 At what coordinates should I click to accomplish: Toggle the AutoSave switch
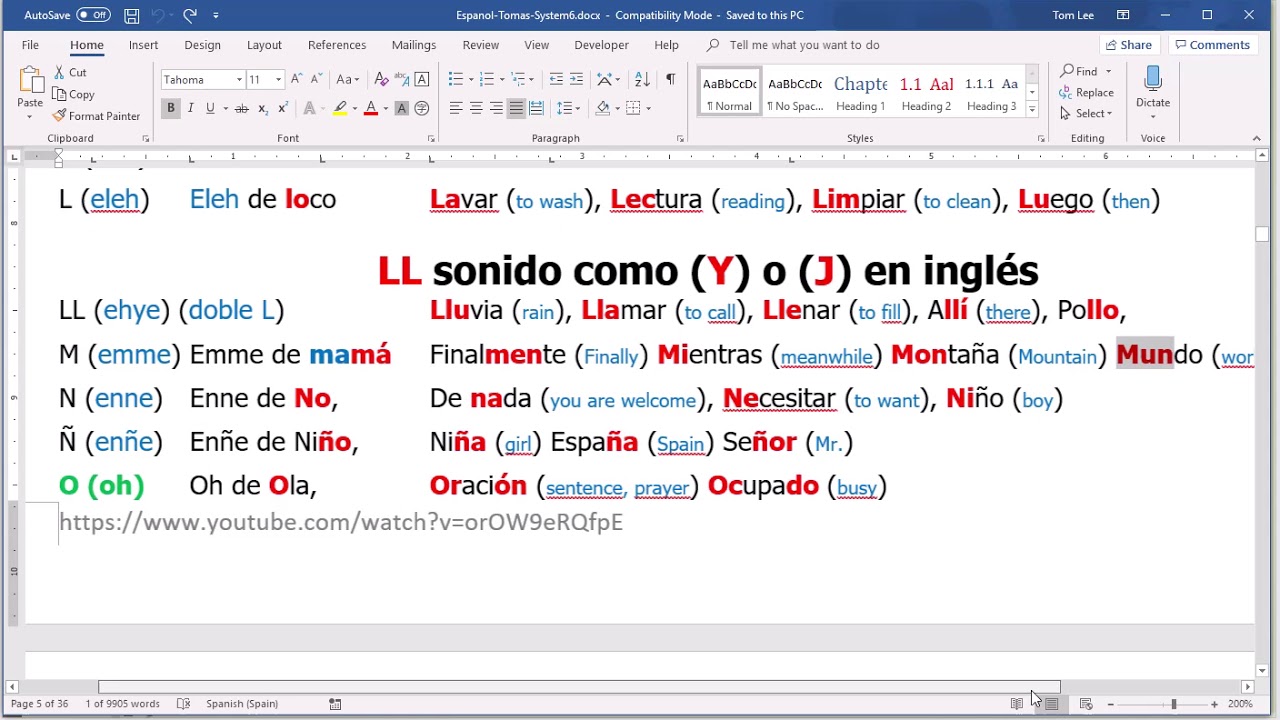(93, 15)
